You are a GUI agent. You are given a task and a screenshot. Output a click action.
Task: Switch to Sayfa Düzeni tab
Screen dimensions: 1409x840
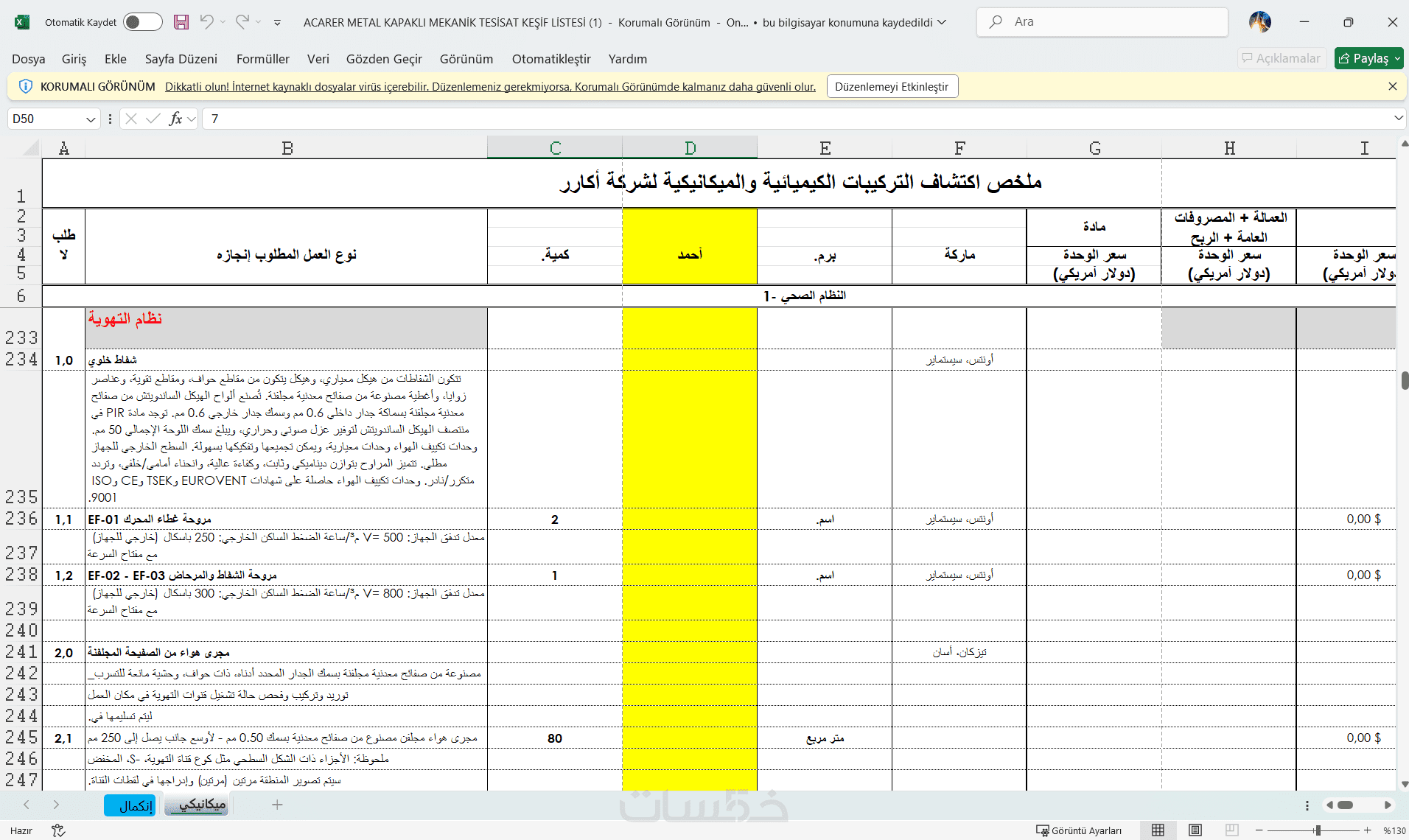181,59
